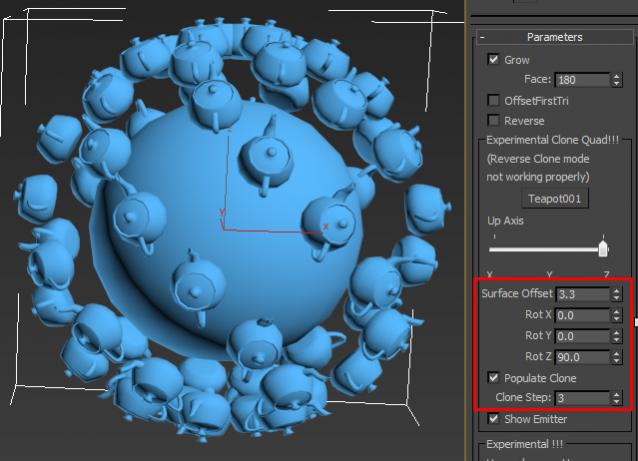
Task: Decrease Rot Z with spinner down arrow
Action: 616,360
